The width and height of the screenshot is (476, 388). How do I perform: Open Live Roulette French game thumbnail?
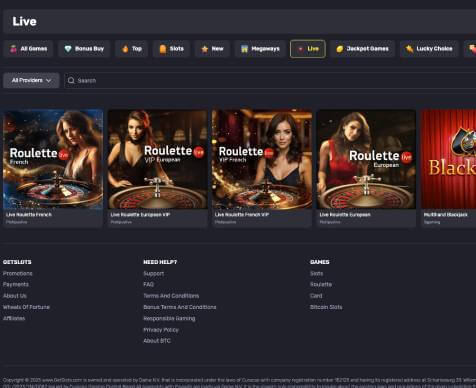coord(53,159)
